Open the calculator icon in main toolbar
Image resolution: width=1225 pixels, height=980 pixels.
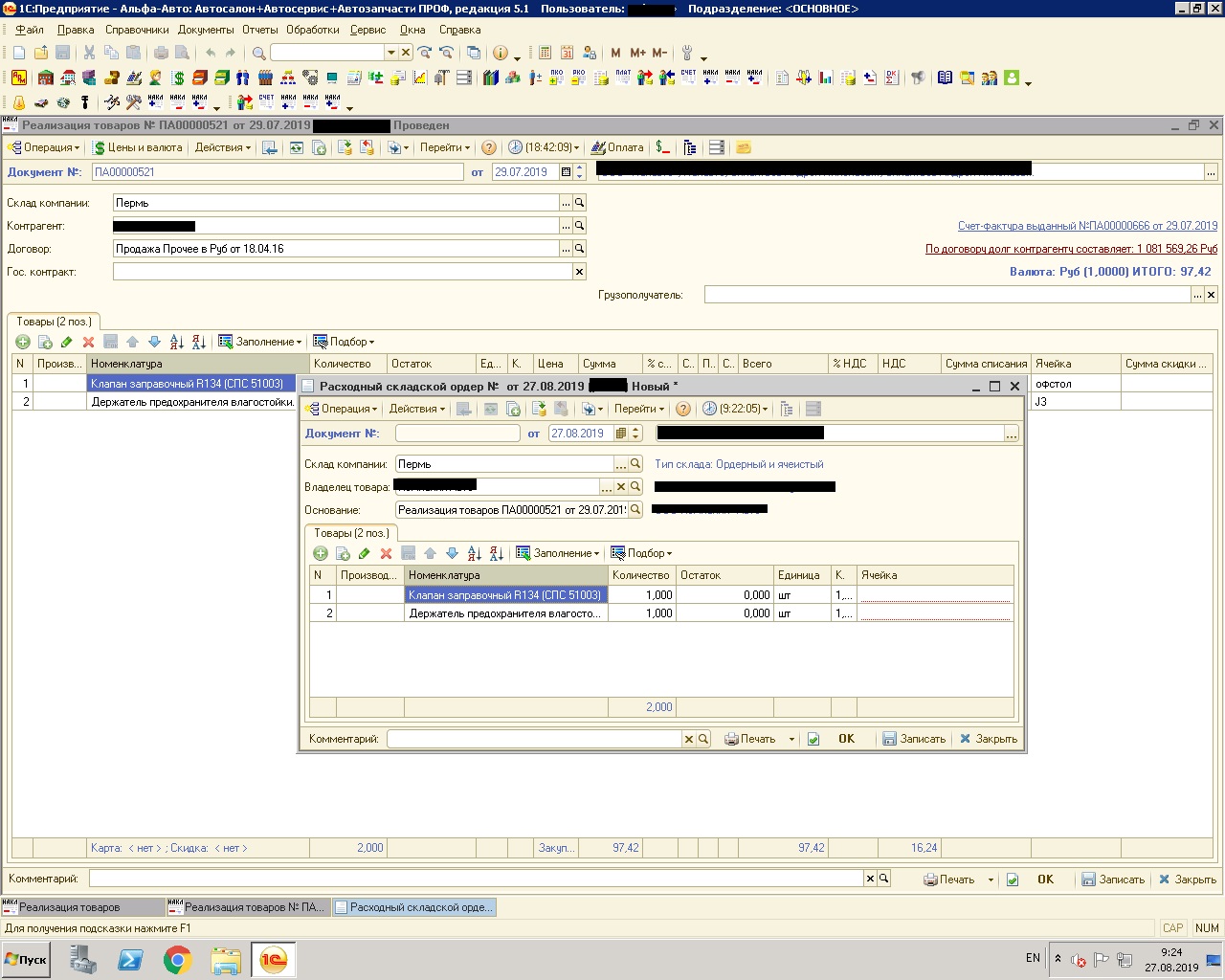[545, 53]
